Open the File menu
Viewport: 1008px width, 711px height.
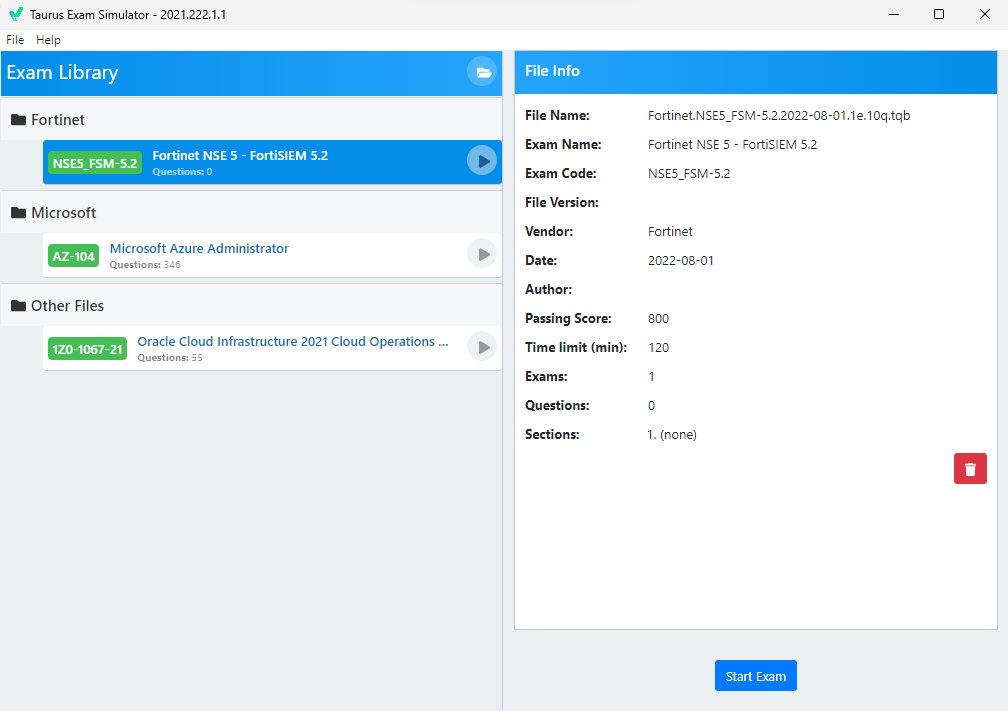click(x=15, y=40)
